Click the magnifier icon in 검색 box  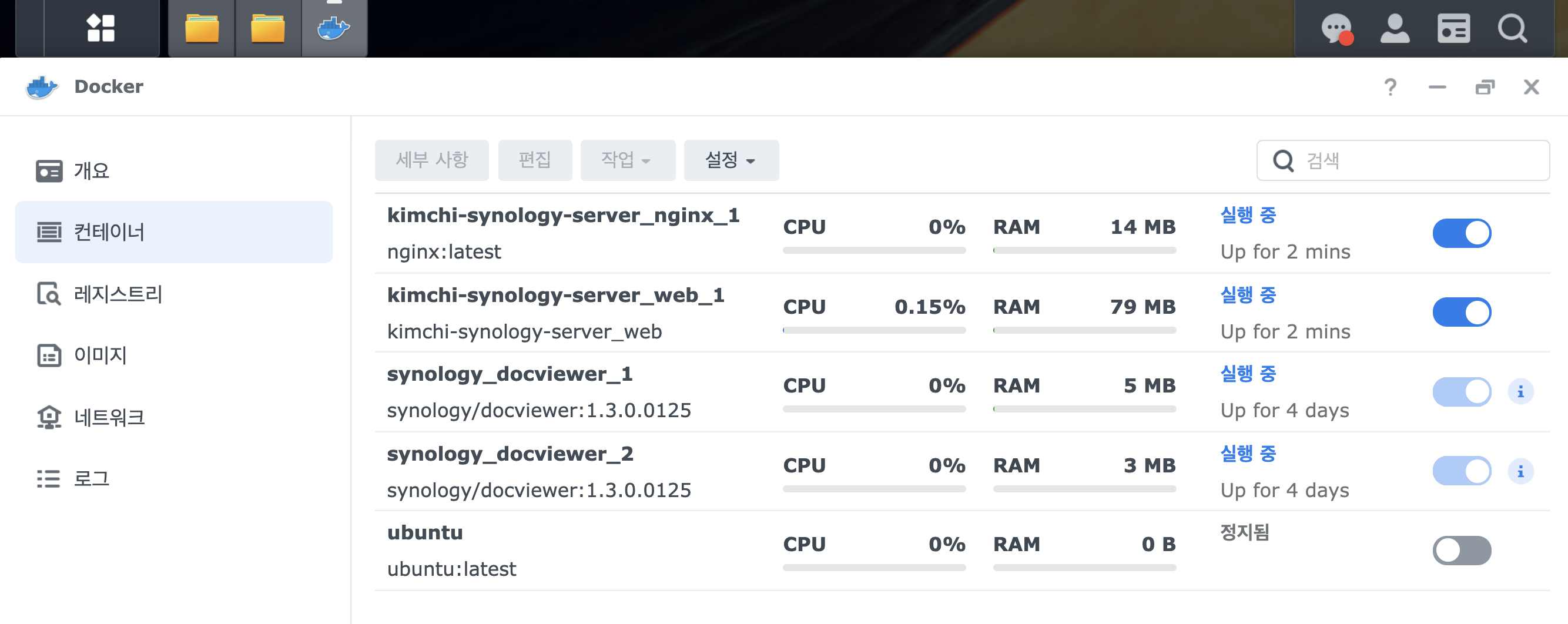coord(1283,161)
